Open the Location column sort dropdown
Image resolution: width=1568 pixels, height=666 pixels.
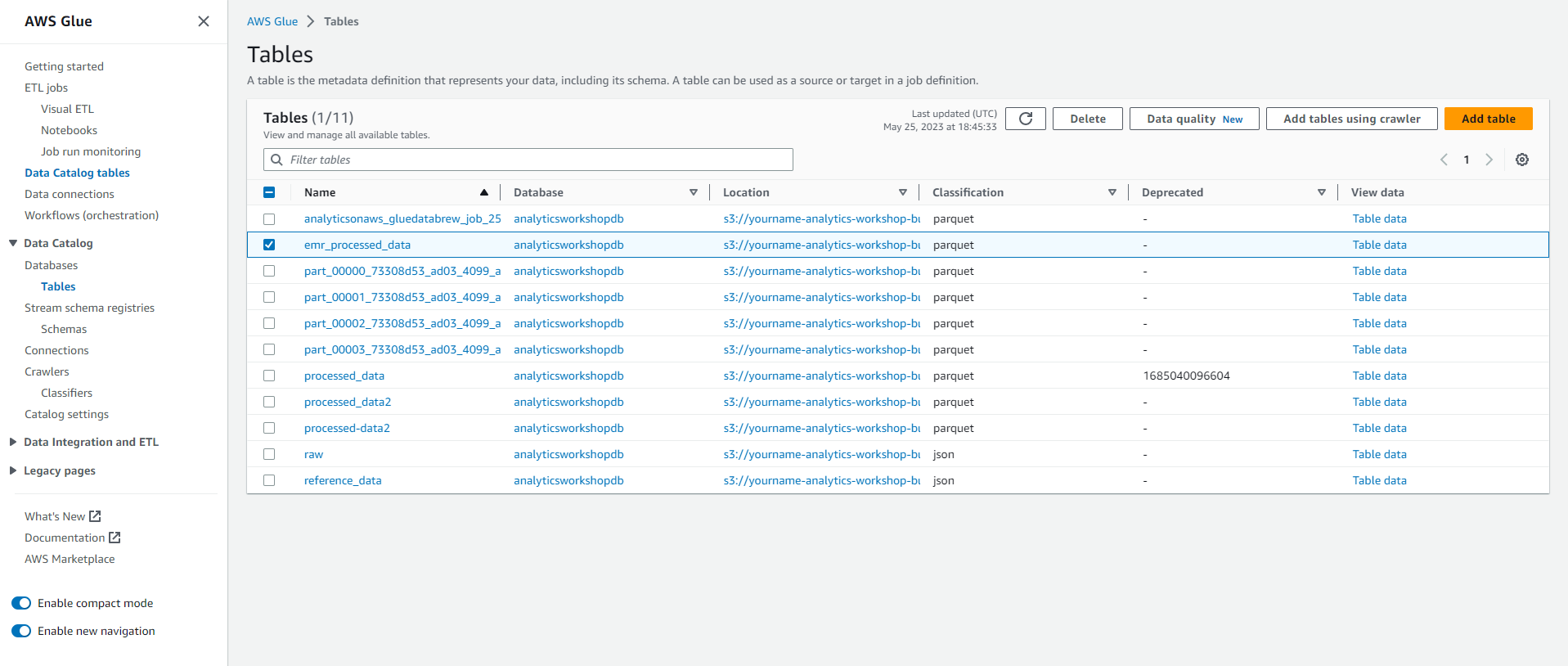click(903, 192)
